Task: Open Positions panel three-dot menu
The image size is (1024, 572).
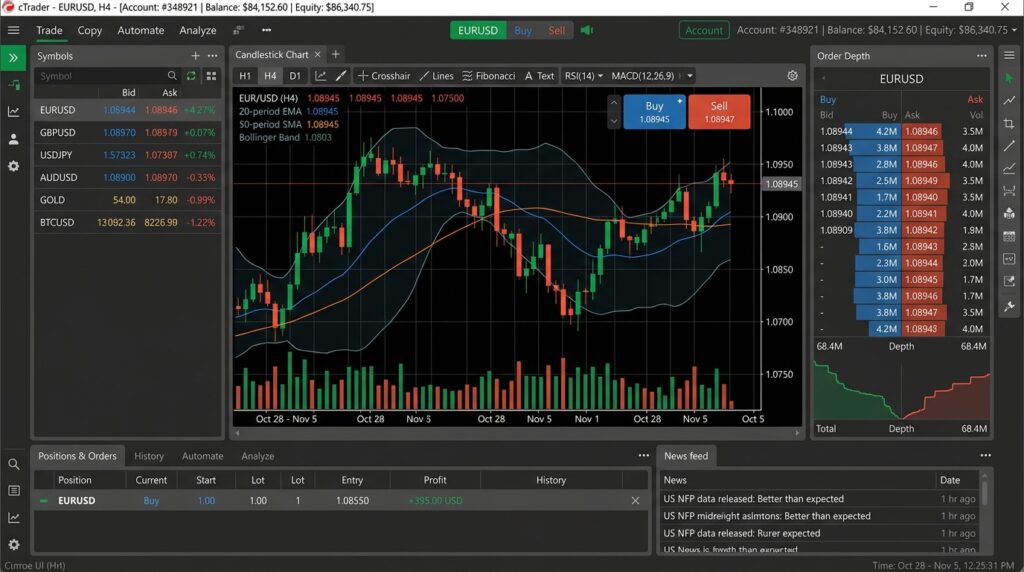Action: click(643, 456)
